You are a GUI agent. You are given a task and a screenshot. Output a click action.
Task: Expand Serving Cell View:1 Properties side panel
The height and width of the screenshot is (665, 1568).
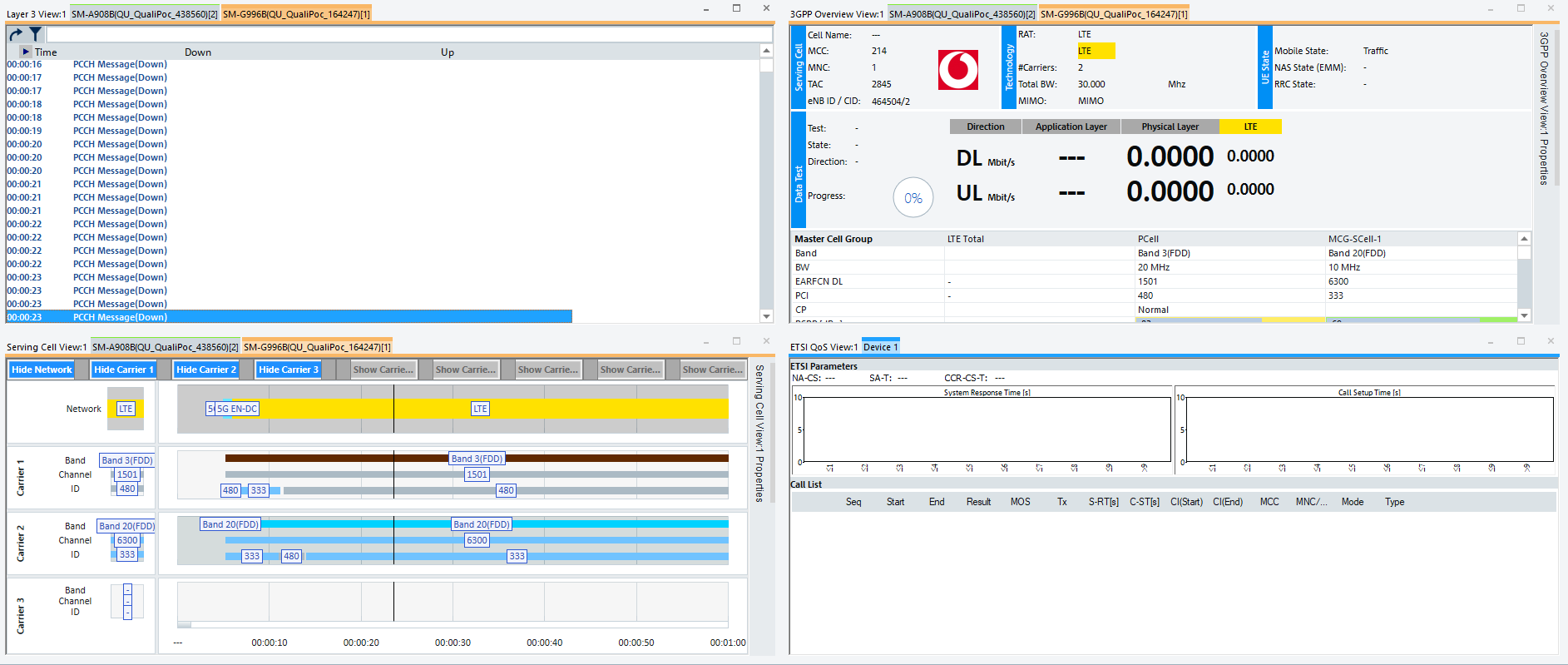pos(759,433)
